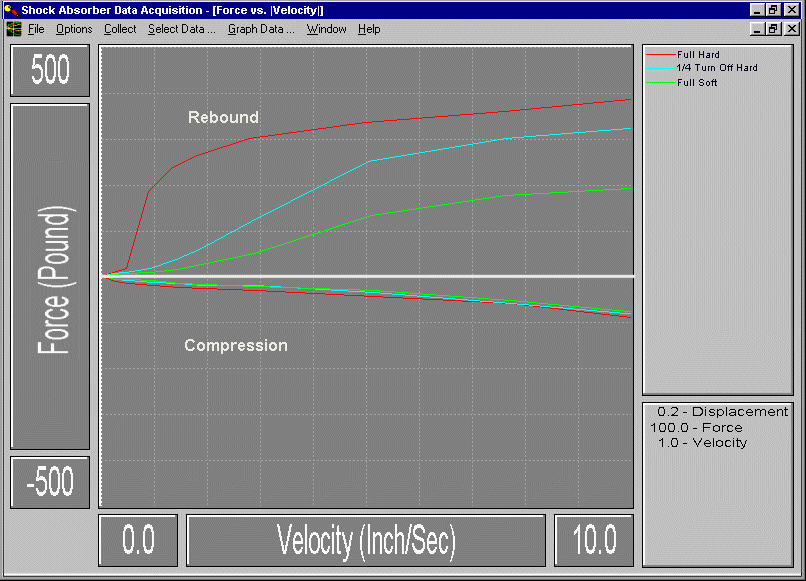Click the 10.0 maximum velocity box

pyautogui.click(x=594, y=541)
